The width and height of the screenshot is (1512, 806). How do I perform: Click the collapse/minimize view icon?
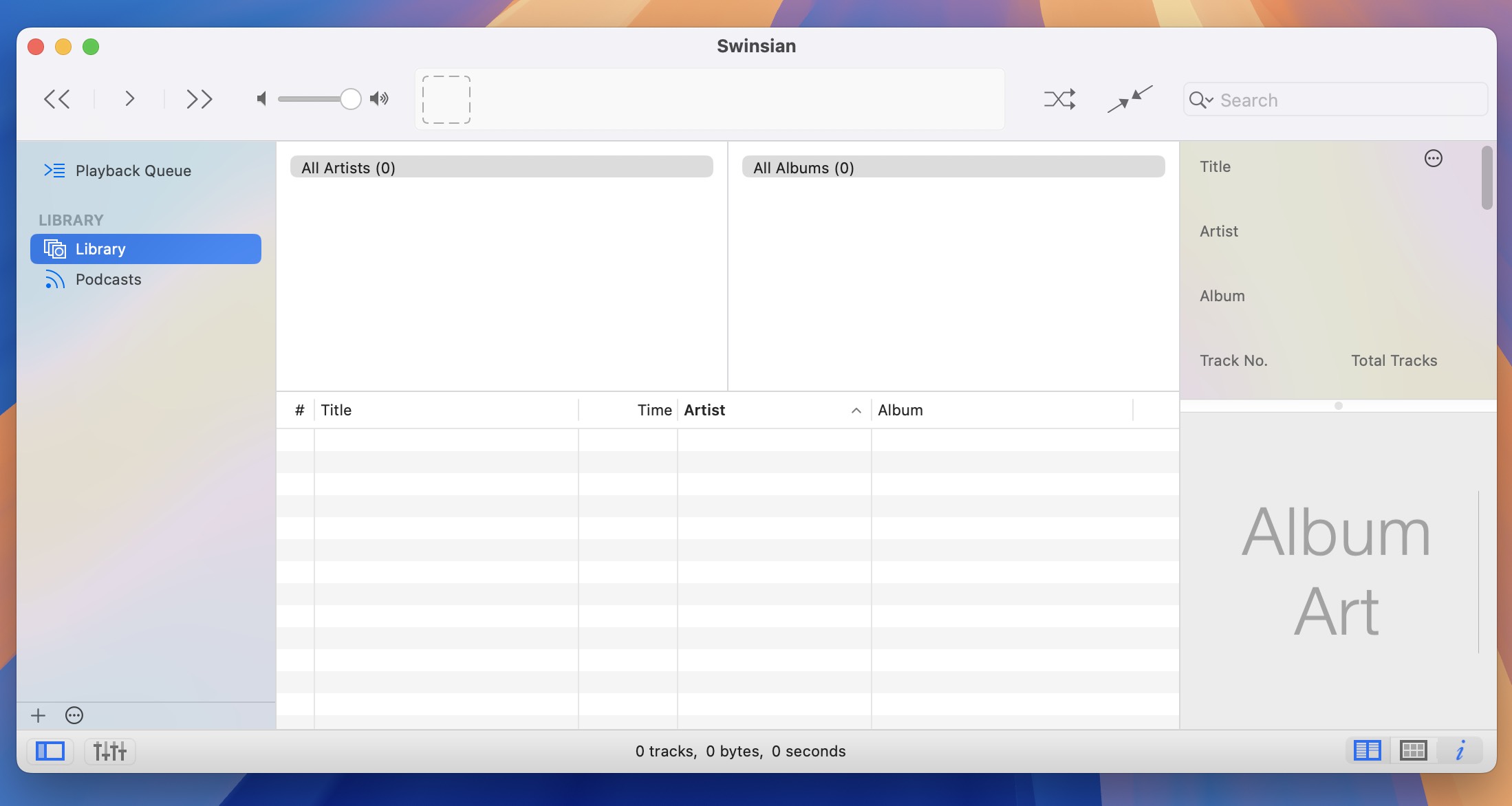(1129, 98)
